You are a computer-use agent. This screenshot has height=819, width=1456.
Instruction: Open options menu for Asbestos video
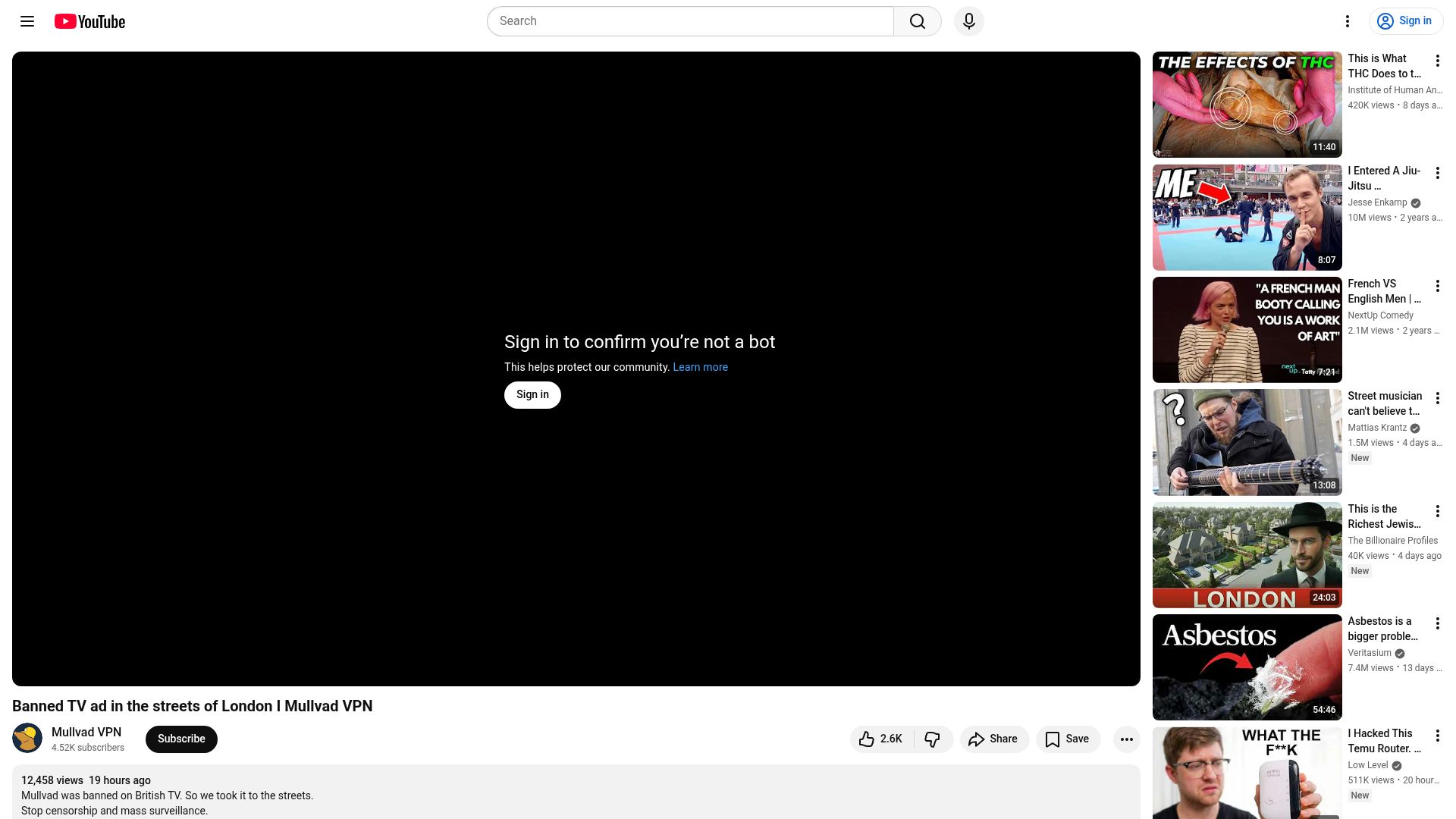tap(1437, 623)
